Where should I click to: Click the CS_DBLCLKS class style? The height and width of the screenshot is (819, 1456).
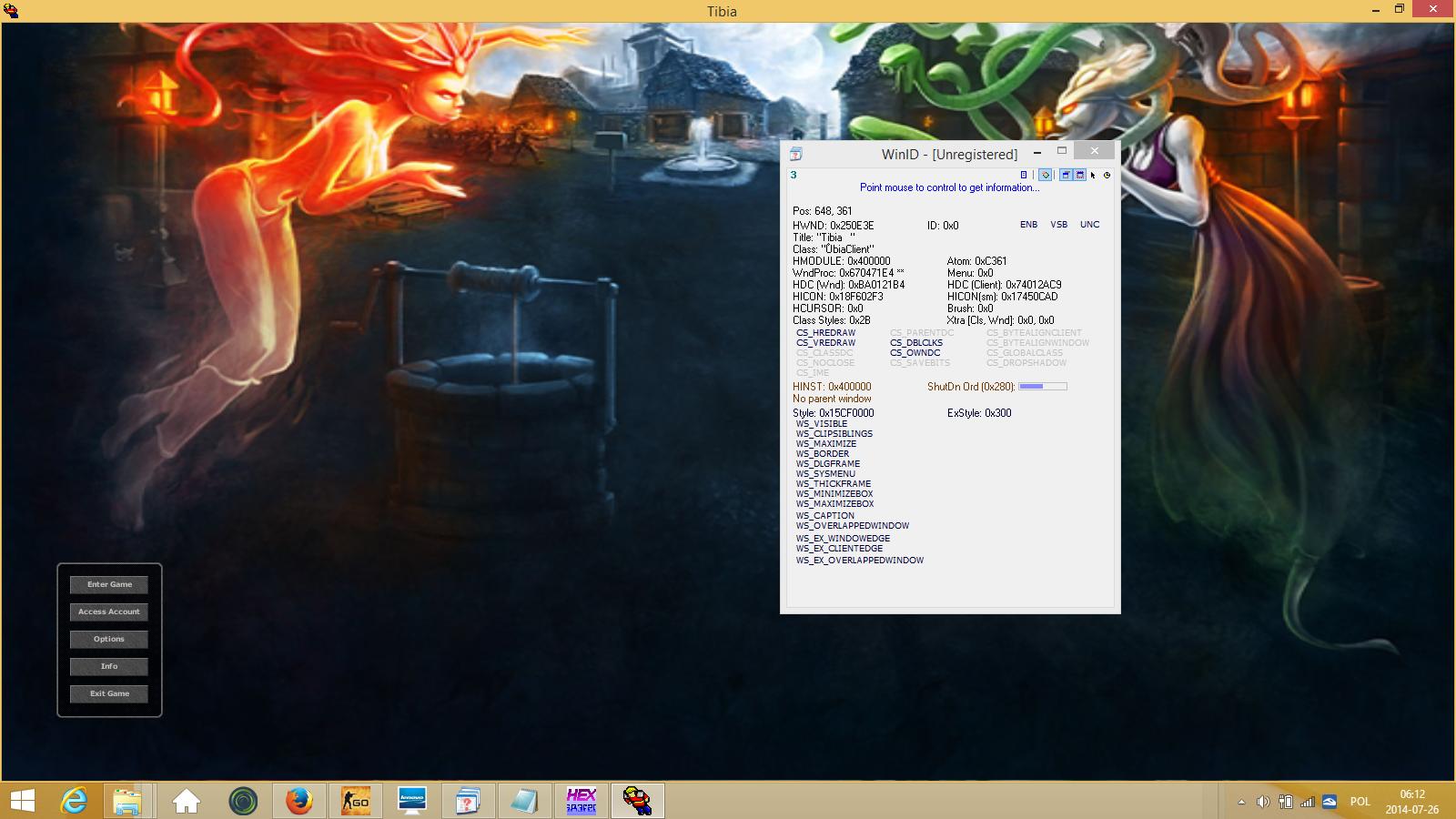916,343
